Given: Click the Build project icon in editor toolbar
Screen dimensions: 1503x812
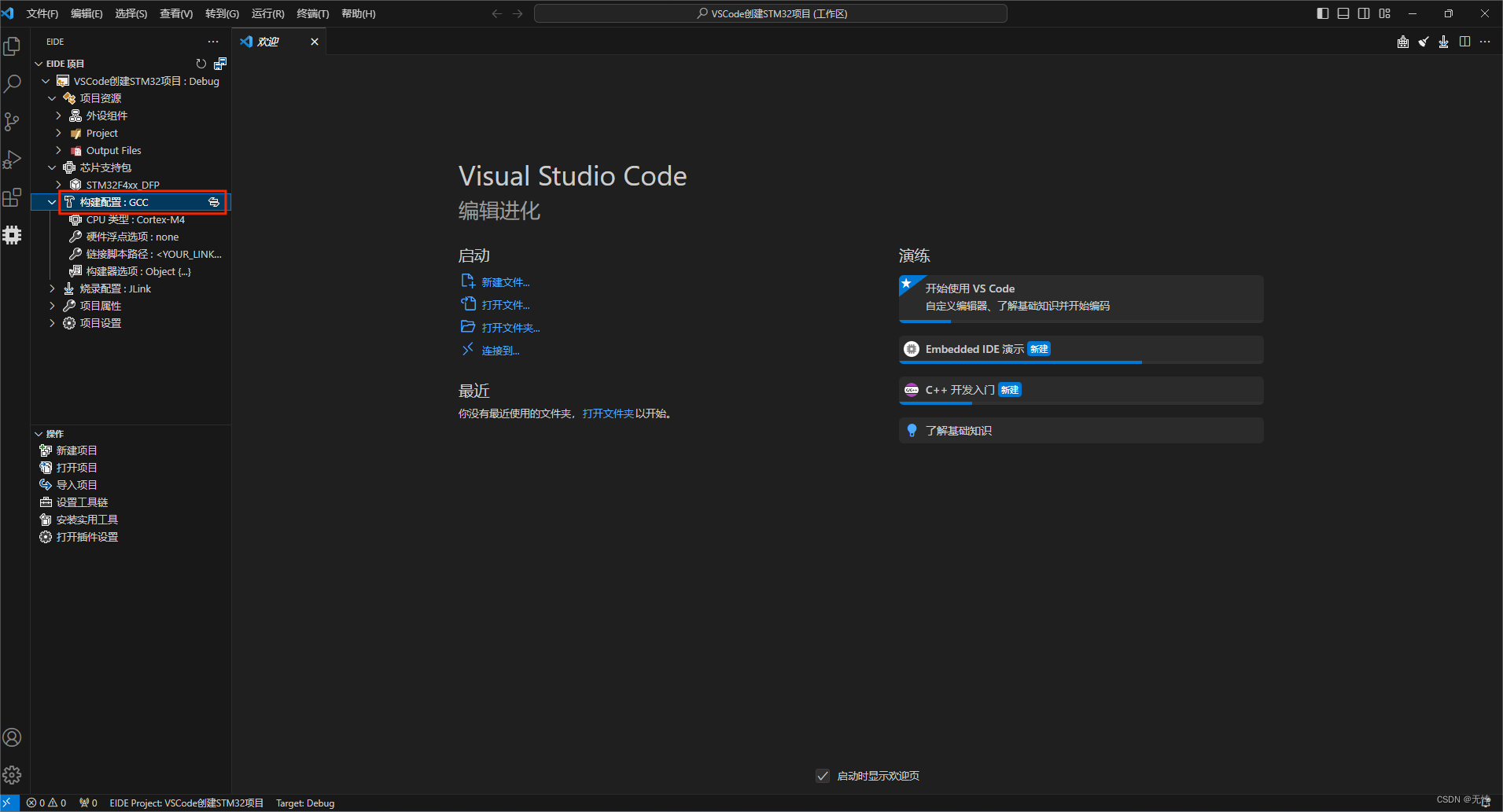Looking at the screenshot, I should coord(1403,42).
